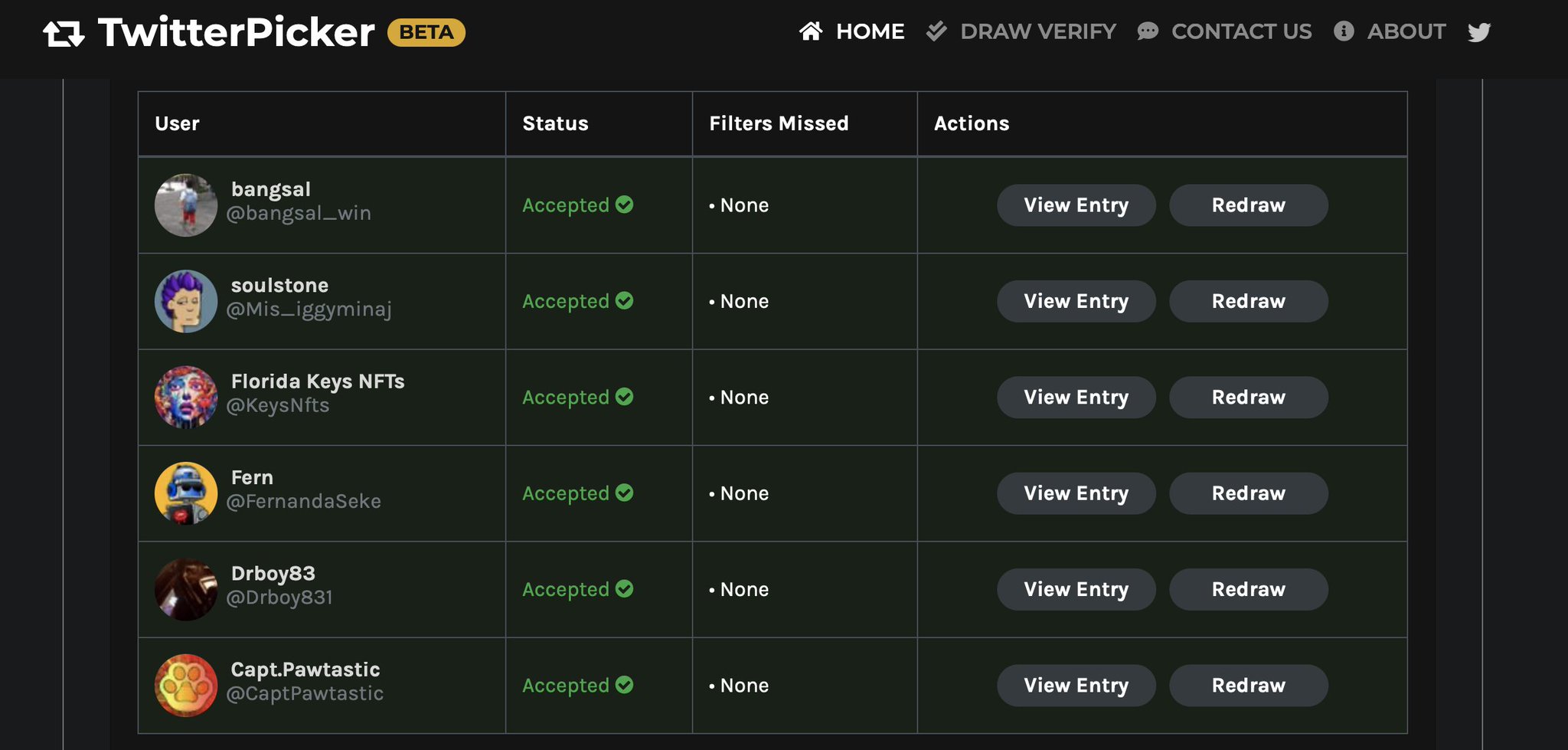Click the TwitterPicker retweet logo icon
1568x750 pixels.
coord(64,34)
